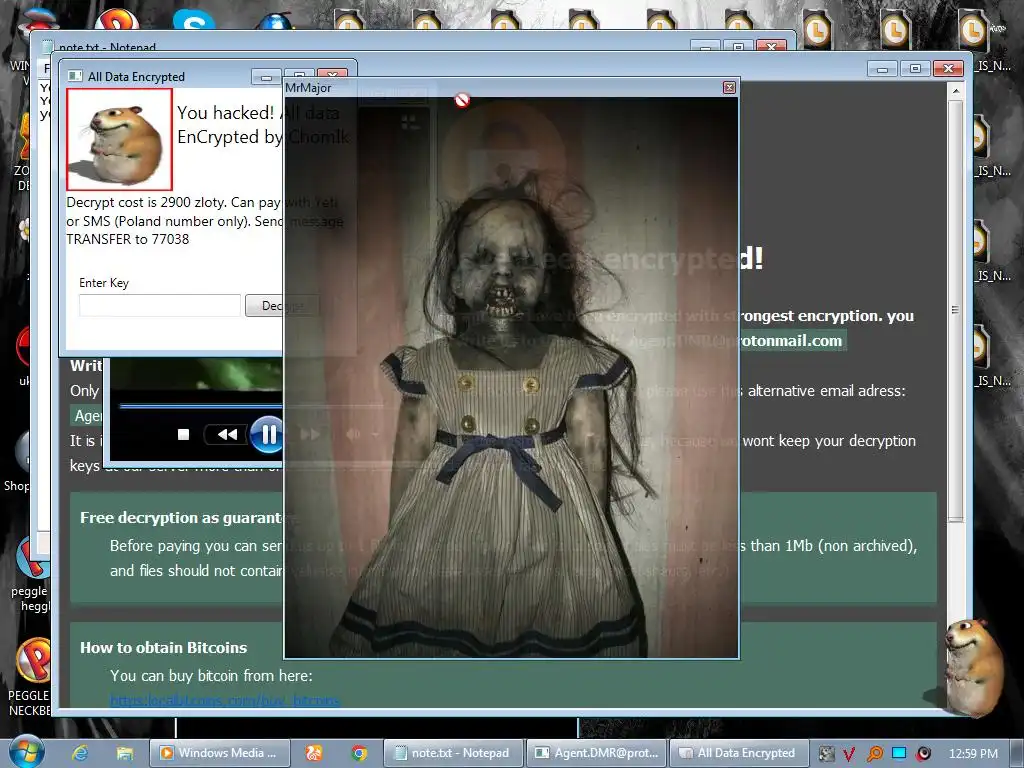The width and height of the screenshot is (1024, 768).
Task: Click the blue monitor tray icon
Action: [899, 753]
